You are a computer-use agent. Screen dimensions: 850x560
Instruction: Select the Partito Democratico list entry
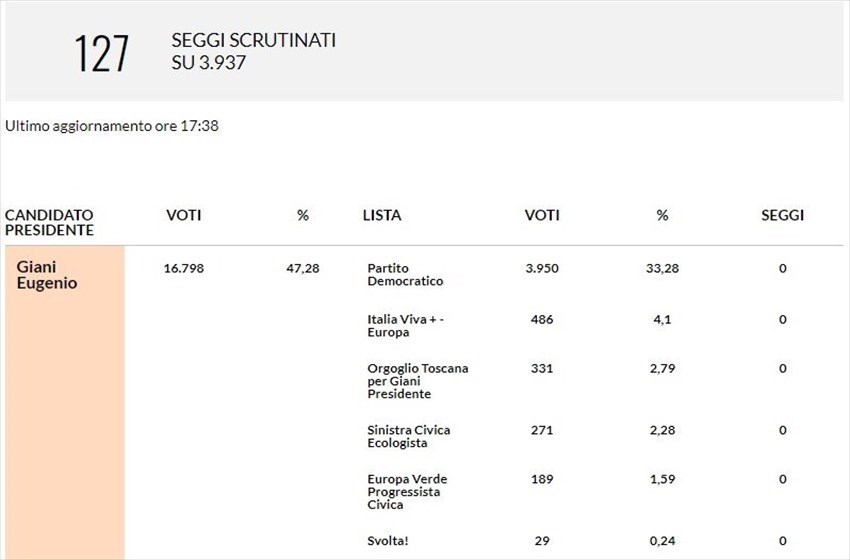pyautogui.click(x=405, y=275)
